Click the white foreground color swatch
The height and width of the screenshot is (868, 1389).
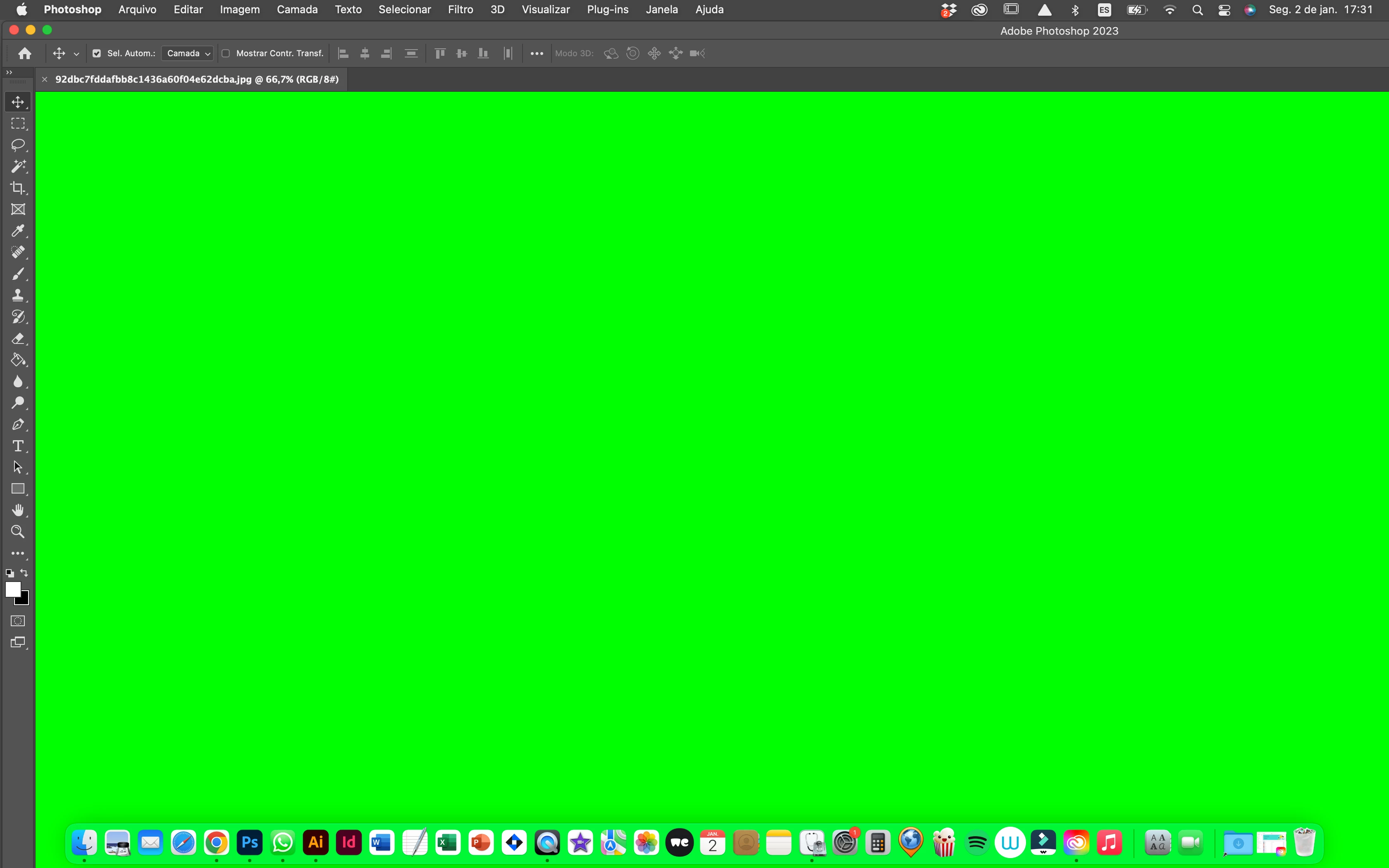tap(12, 589)
